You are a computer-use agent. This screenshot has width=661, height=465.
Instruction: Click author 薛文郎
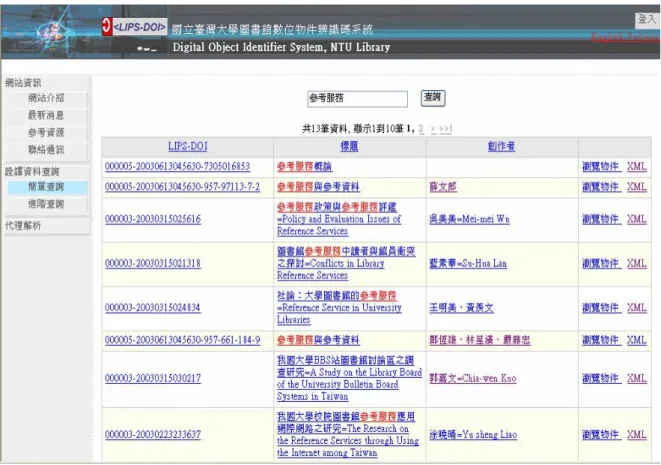coord(443,187)
